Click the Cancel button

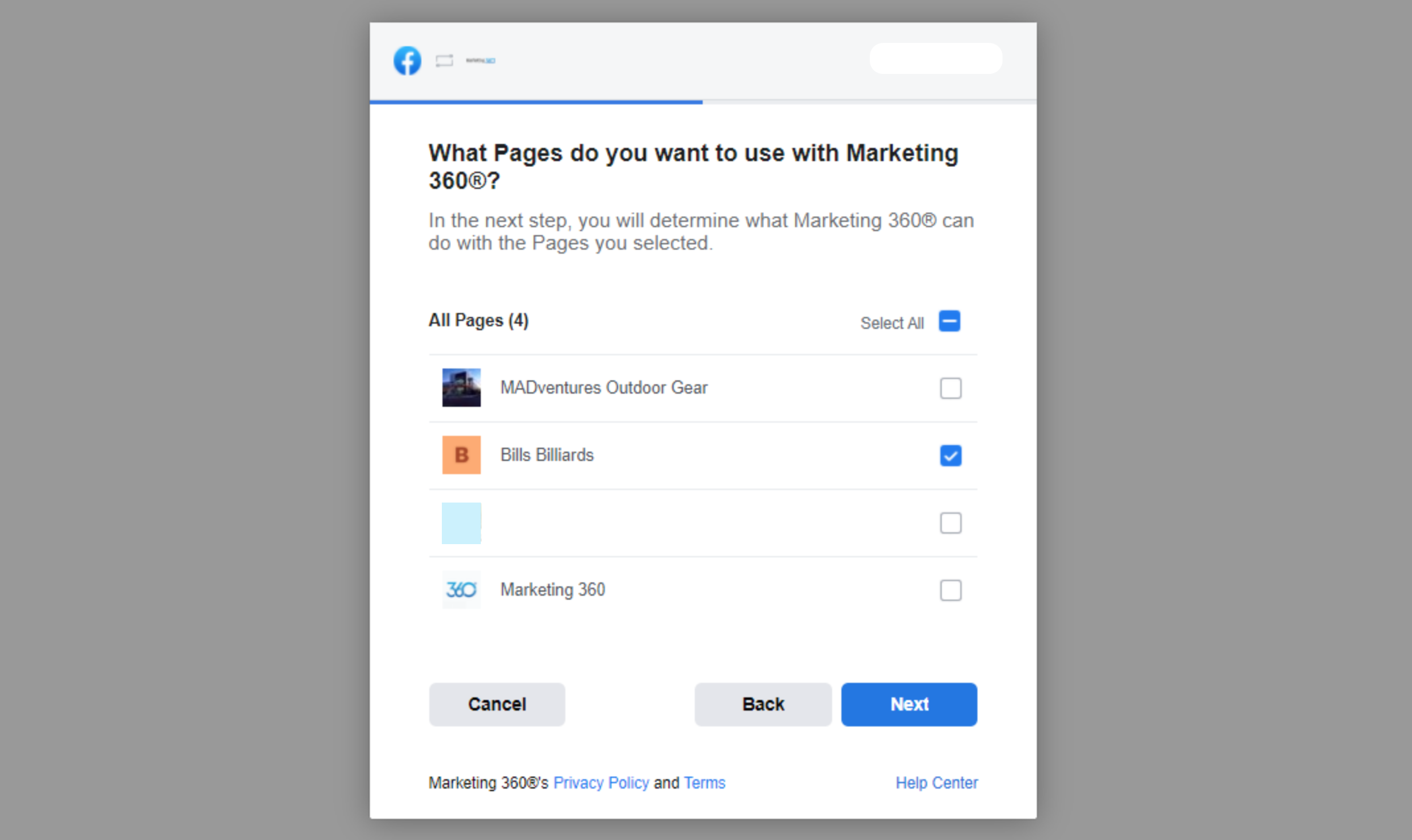[497, 705]
